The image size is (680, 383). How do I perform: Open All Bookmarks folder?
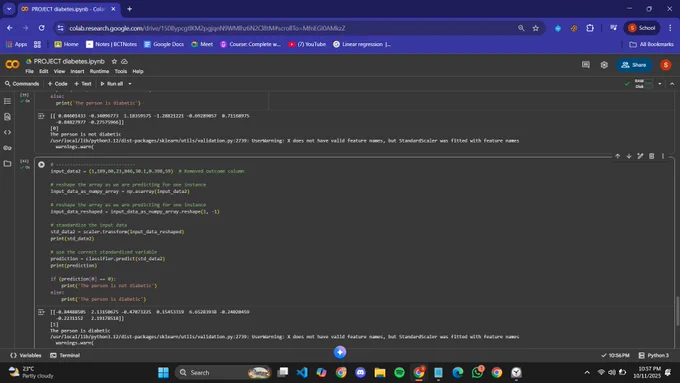tap(651, 44)
